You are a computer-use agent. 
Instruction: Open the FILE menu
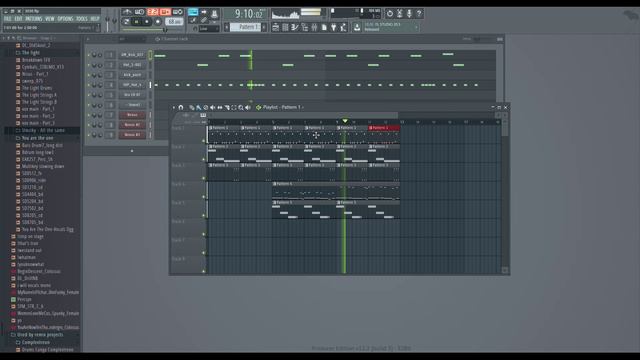point(7,19)
